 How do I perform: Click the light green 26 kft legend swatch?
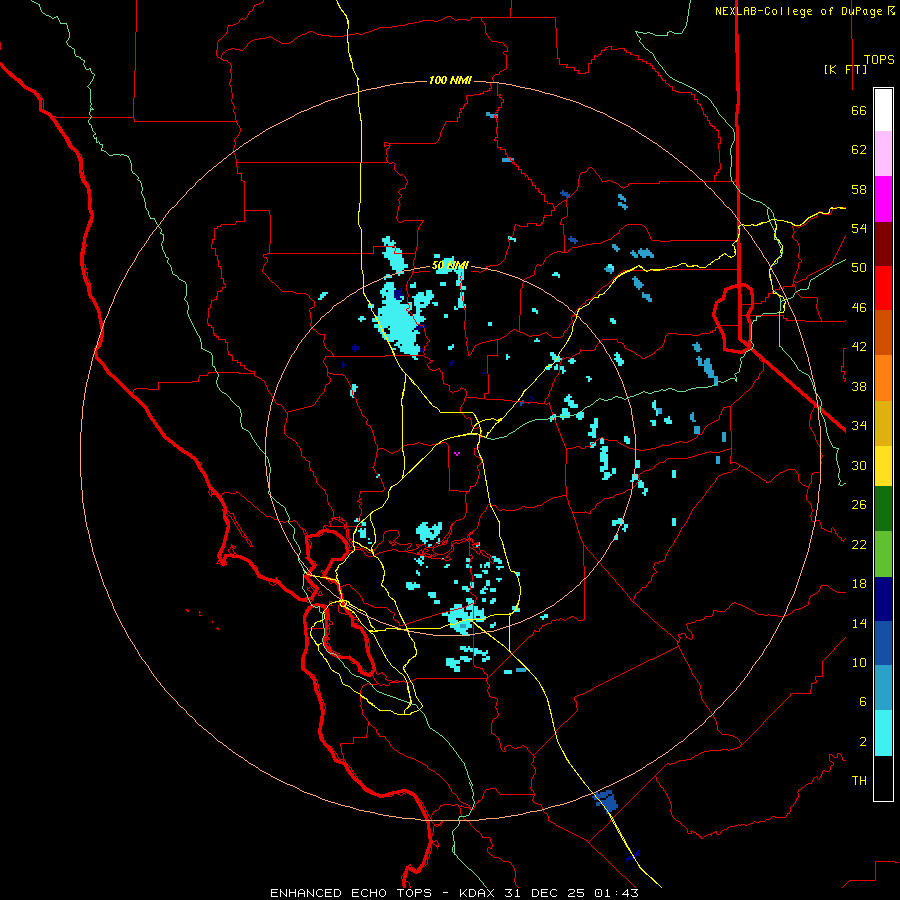[883, 554]
